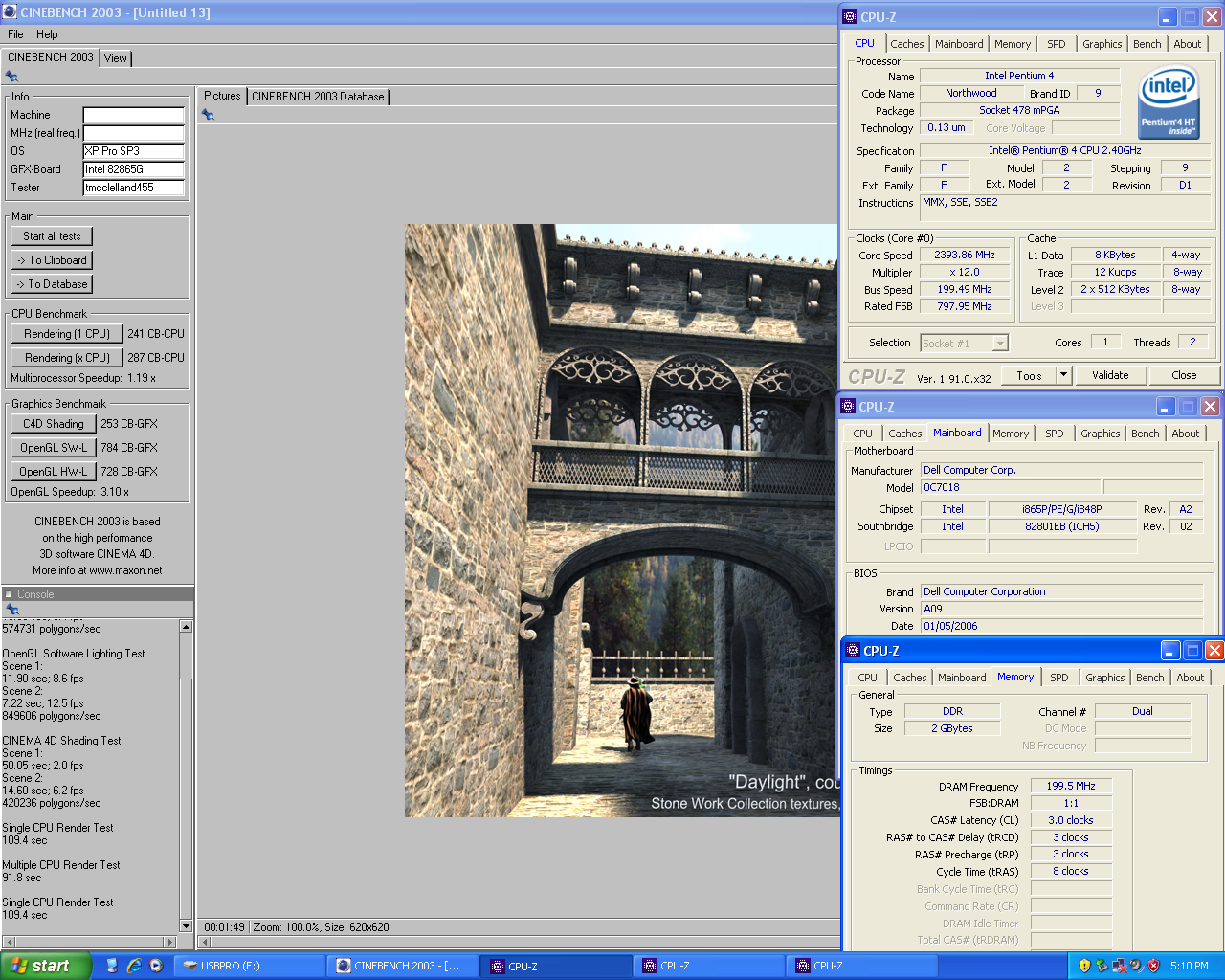1225x980 pixels.
Task: Click the yellow Windows Update shield tray icon
Action: (1084, 966)
